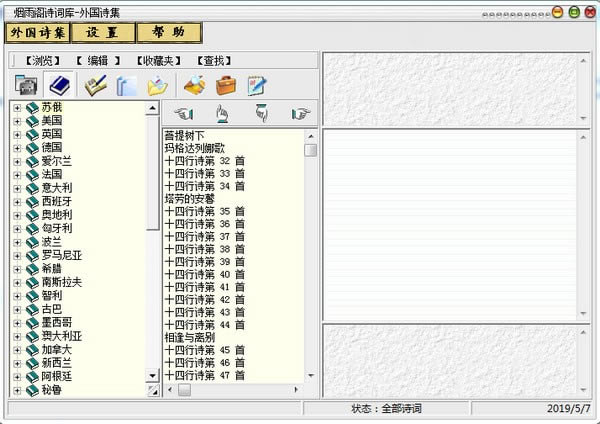Select 意大利 in the country tree
This screenshot has width=600, height=424.
click(56, 188)
